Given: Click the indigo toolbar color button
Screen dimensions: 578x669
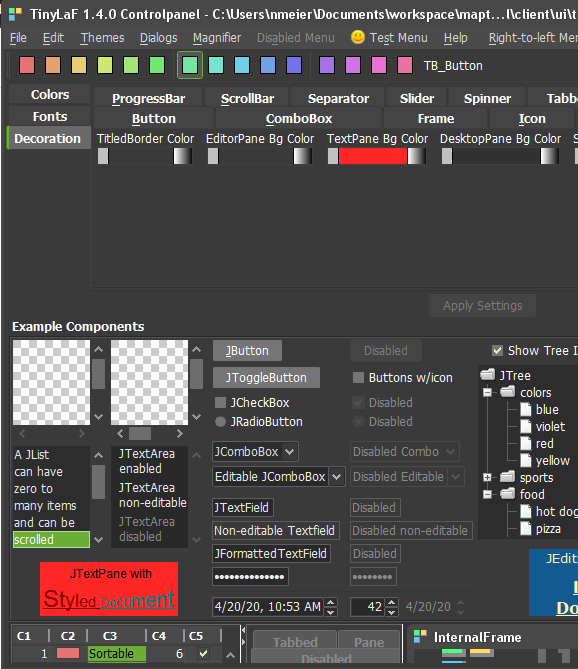Looking at the screenshot, I should point(294,65).
